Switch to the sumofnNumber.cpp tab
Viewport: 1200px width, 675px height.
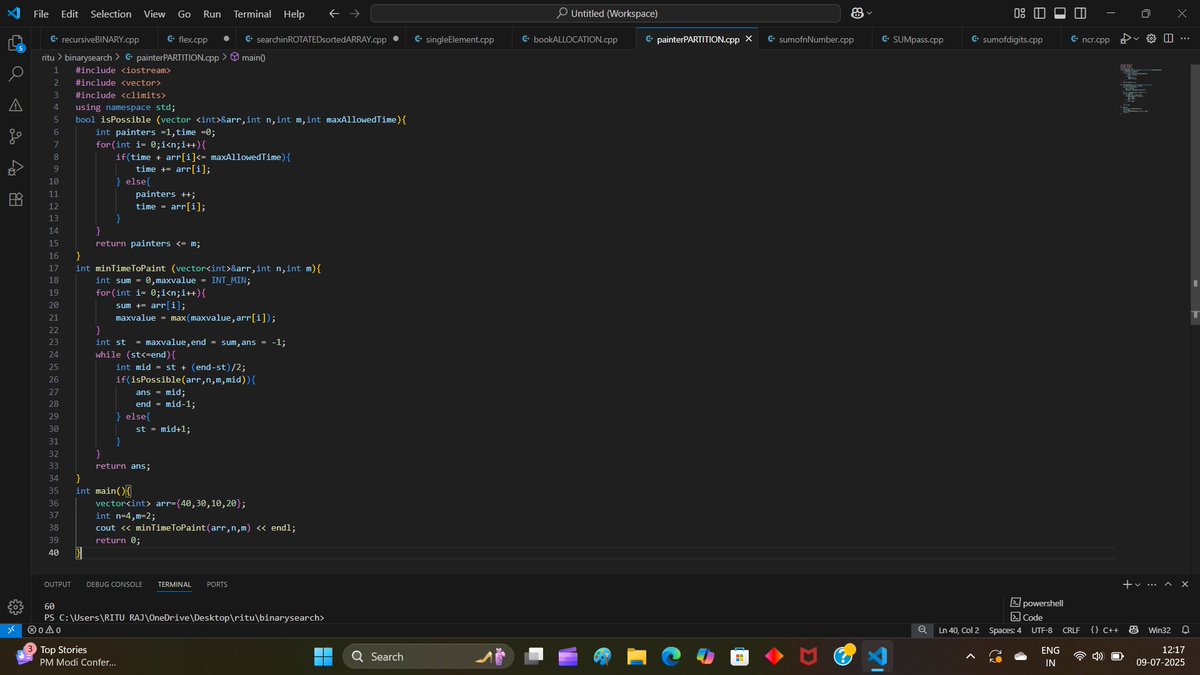(x=817, y=39)
